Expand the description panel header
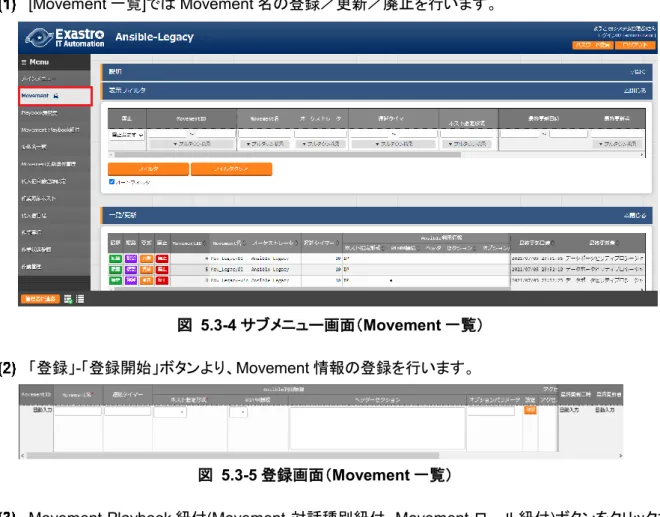Screen dimensions: 660x517 coord(377,72)
